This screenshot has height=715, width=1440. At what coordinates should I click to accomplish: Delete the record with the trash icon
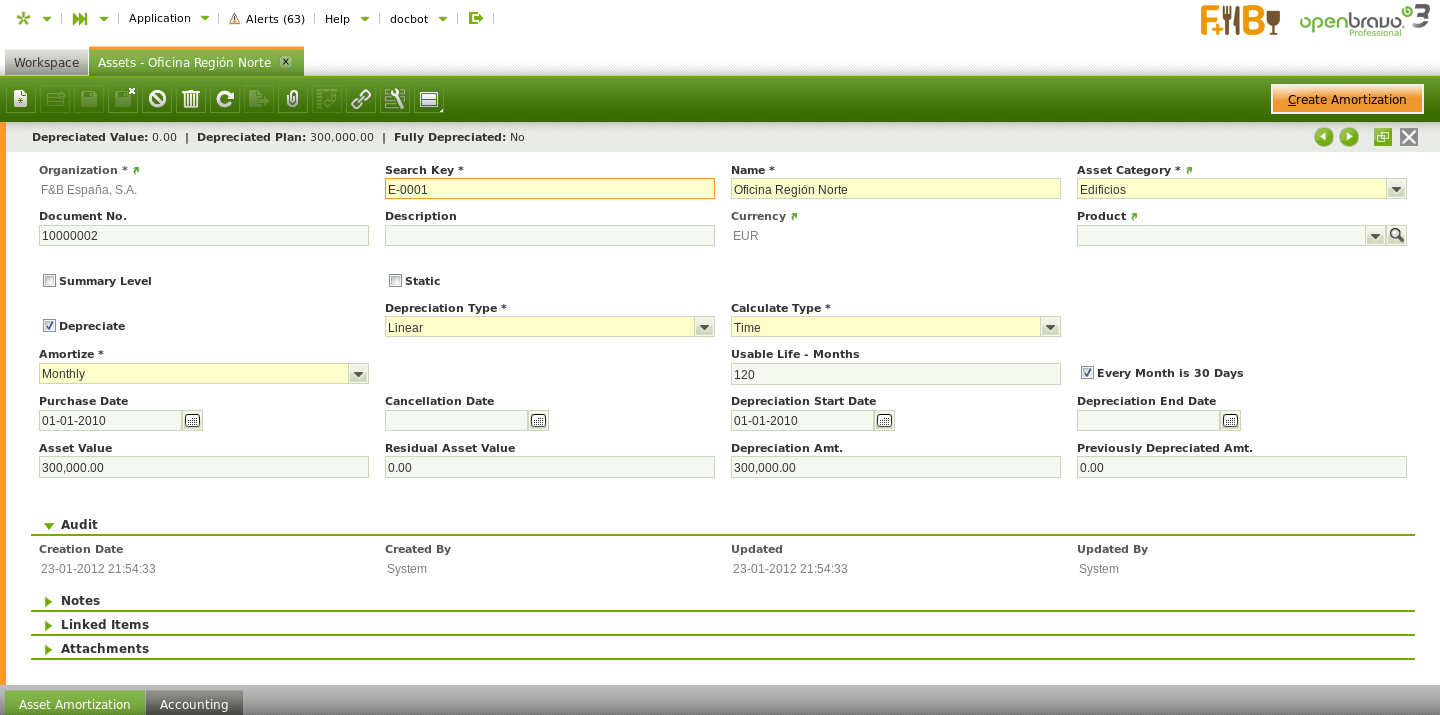coord(191,99)
